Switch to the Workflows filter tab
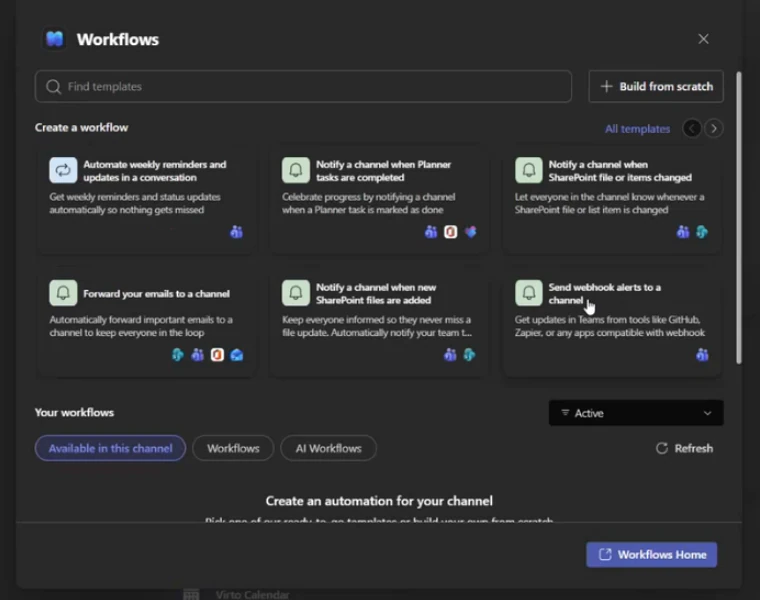Viewport: 760px width, 600px height. (233, 448)
